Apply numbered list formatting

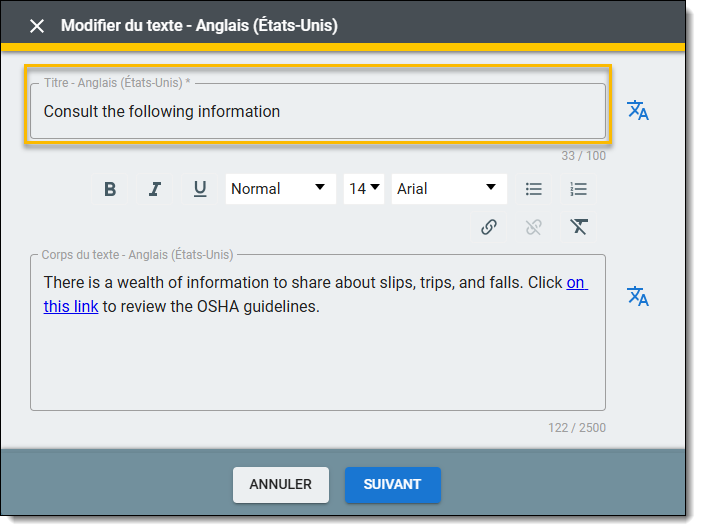[579, 189]
